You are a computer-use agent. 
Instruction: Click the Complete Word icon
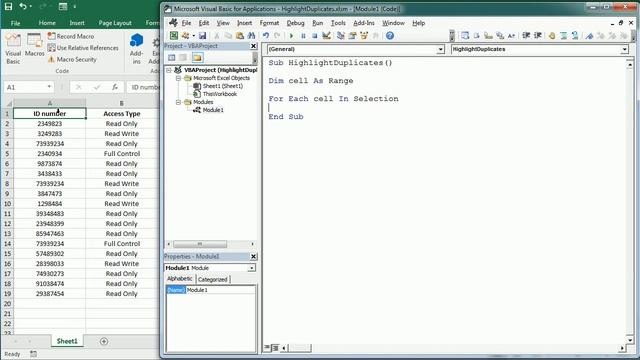(x=511, y=36)
